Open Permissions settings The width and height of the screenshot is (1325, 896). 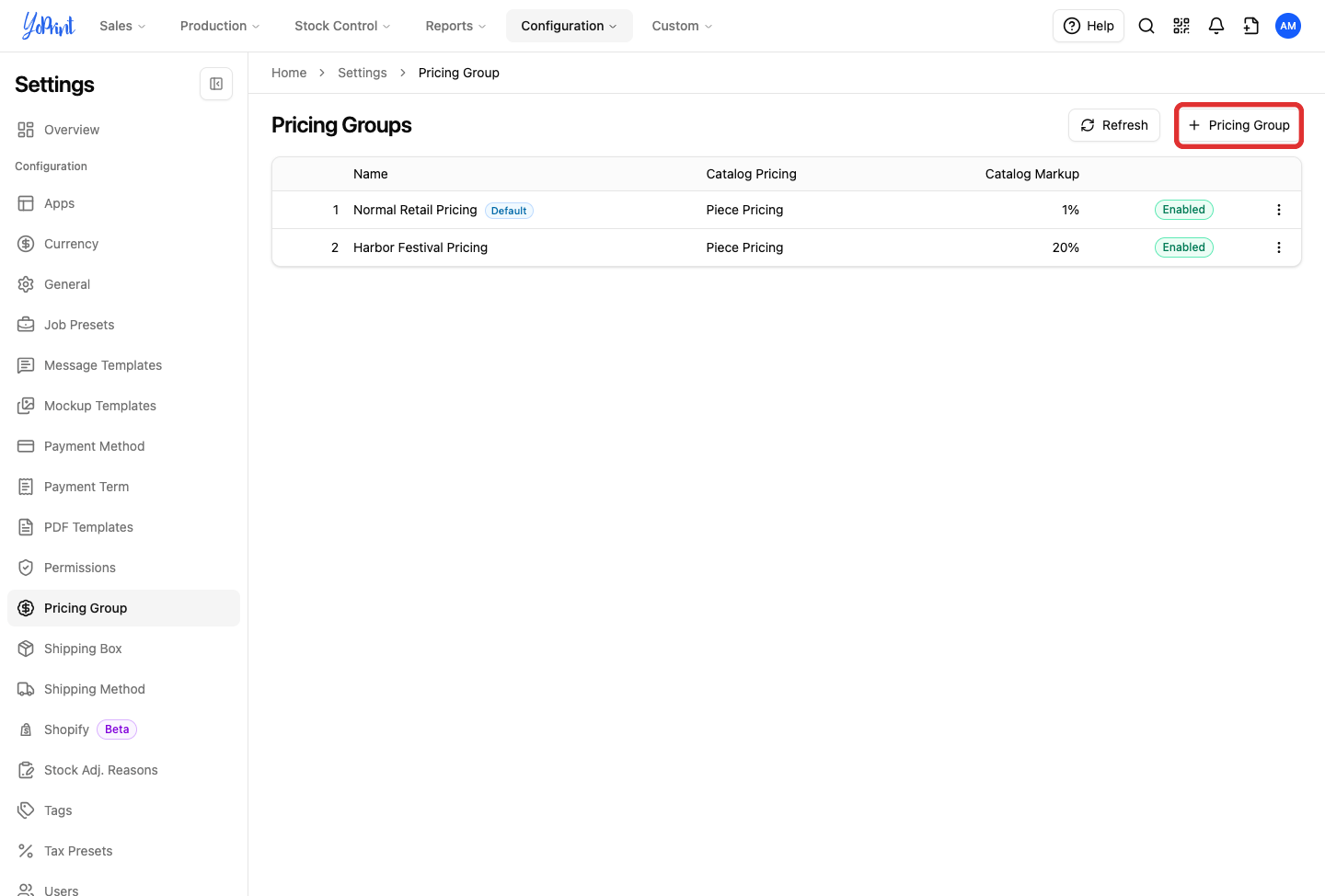click(123, 568)
